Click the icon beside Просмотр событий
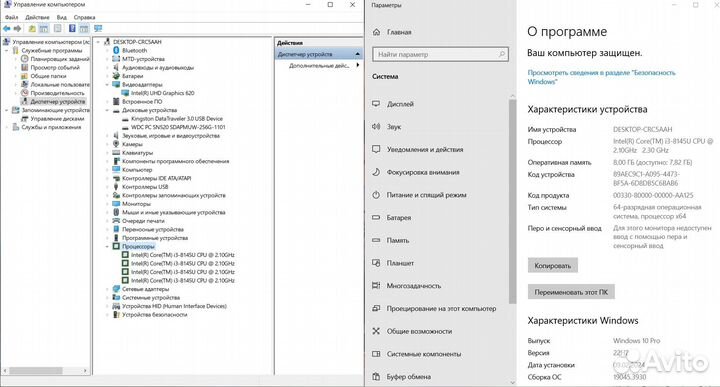Image resolution: width=720 pixels, height=387 pixels. (x=25, y=67)
